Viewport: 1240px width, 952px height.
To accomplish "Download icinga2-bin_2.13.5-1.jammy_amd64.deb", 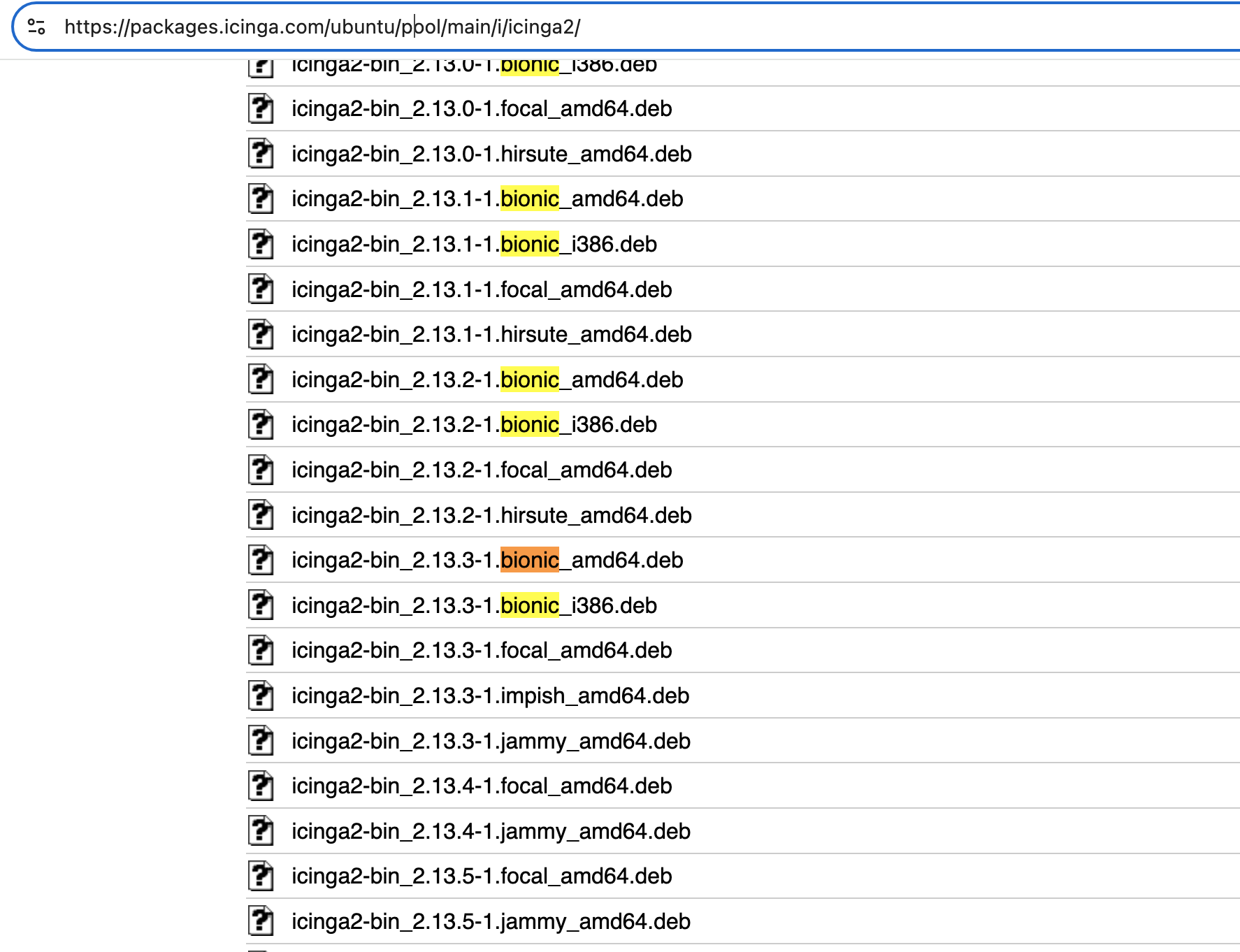I will (x=490, y=922).
